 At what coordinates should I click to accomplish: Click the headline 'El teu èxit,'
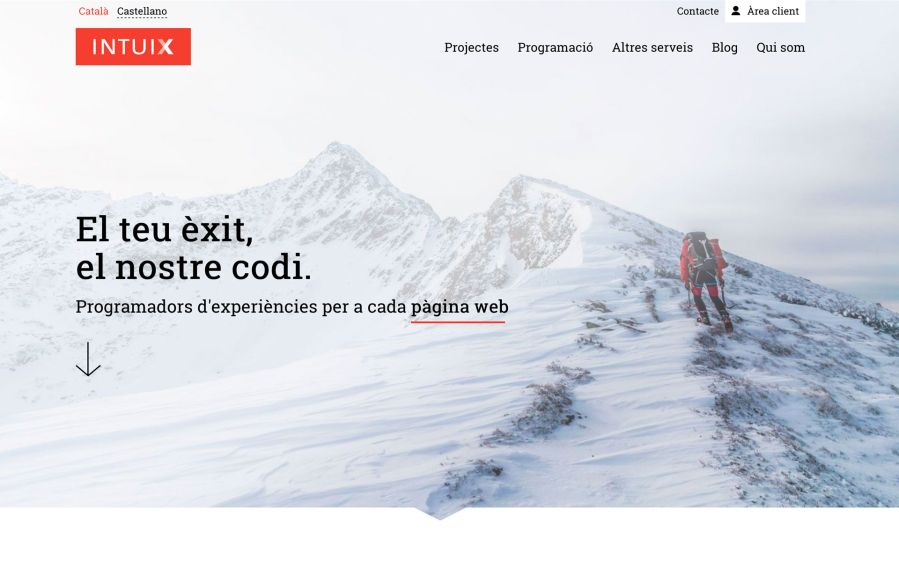click(165, 229)
